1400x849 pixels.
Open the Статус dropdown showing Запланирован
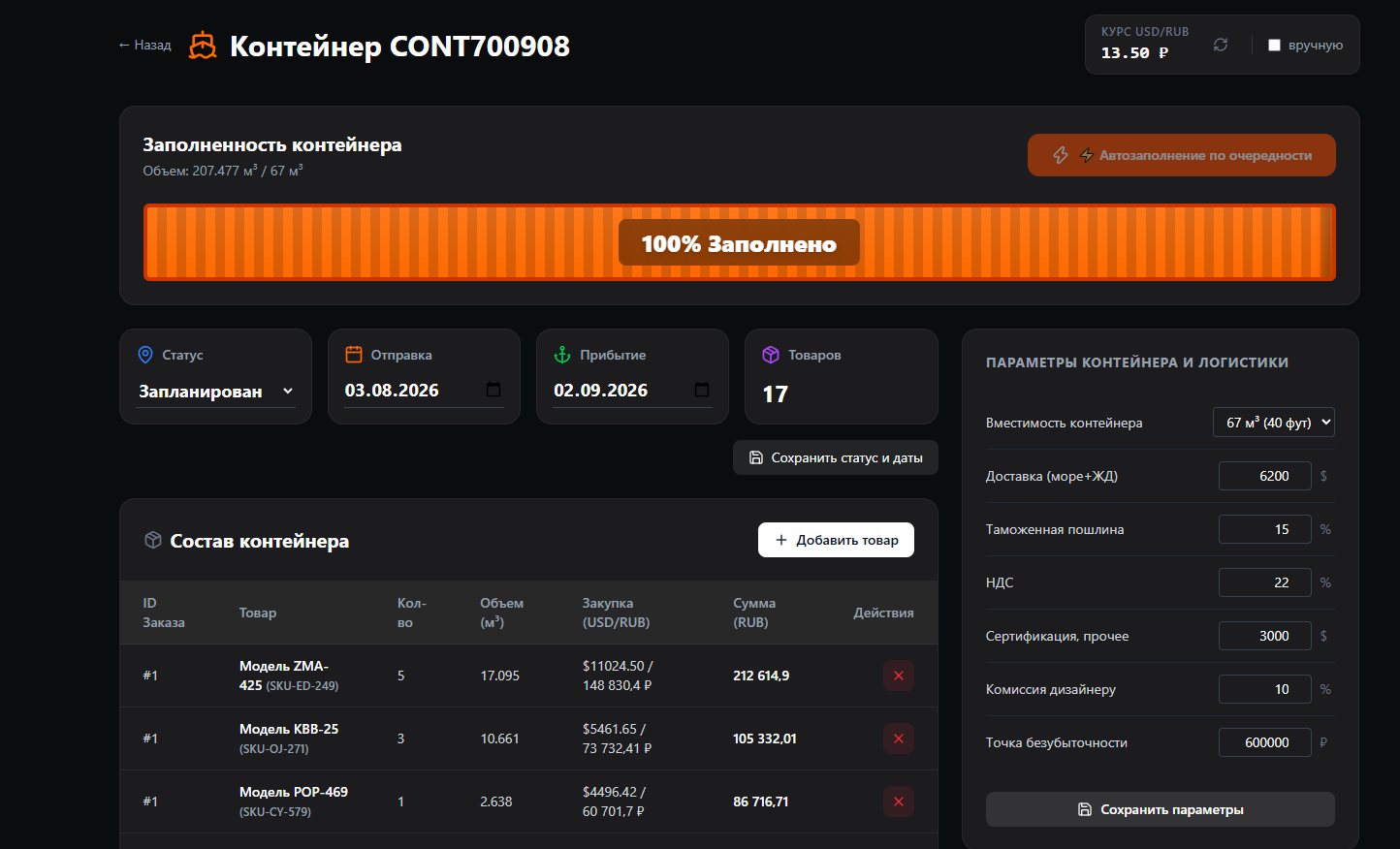pos(215,391)
